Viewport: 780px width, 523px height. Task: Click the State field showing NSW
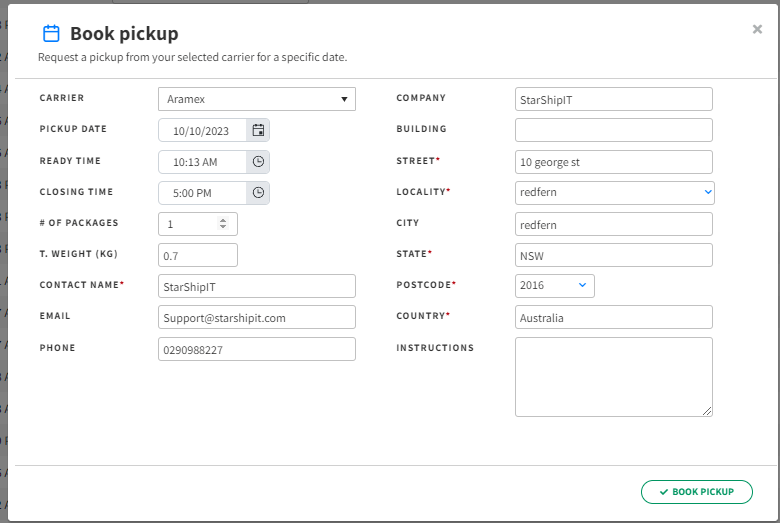pyautogui.click(x=614, y=255)
